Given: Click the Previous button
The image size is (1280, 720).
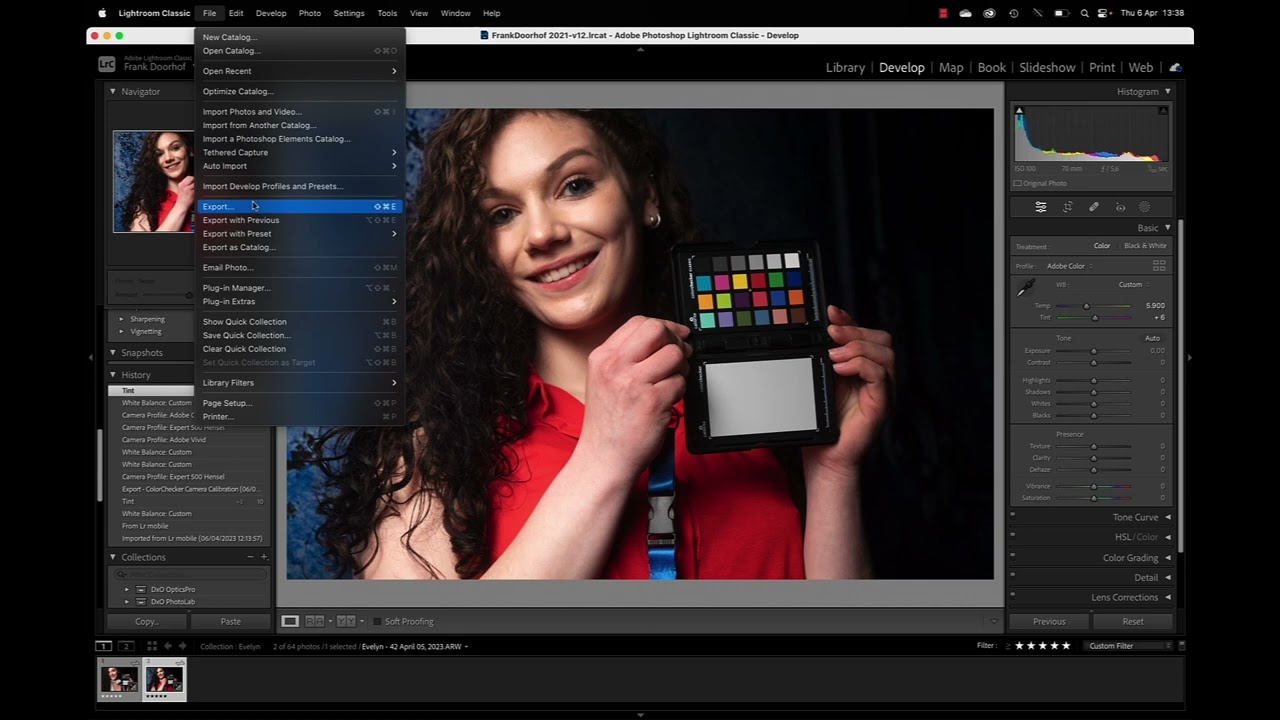Looking at the screenshot, I should [1049, 621].
